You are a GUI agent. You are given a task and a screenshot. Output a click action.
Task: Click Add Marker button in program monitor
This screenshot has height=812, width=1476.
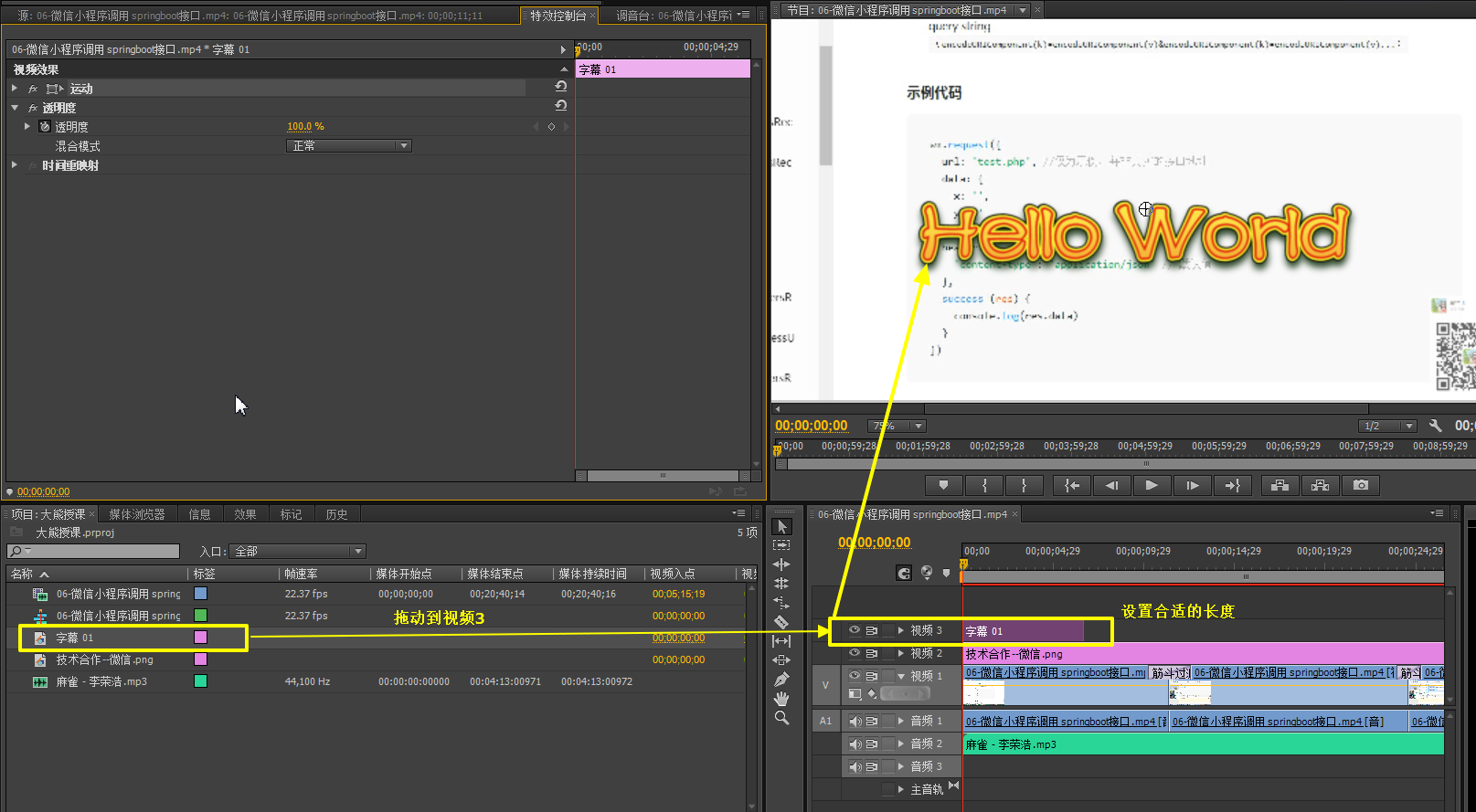click(x=944, y=485)
